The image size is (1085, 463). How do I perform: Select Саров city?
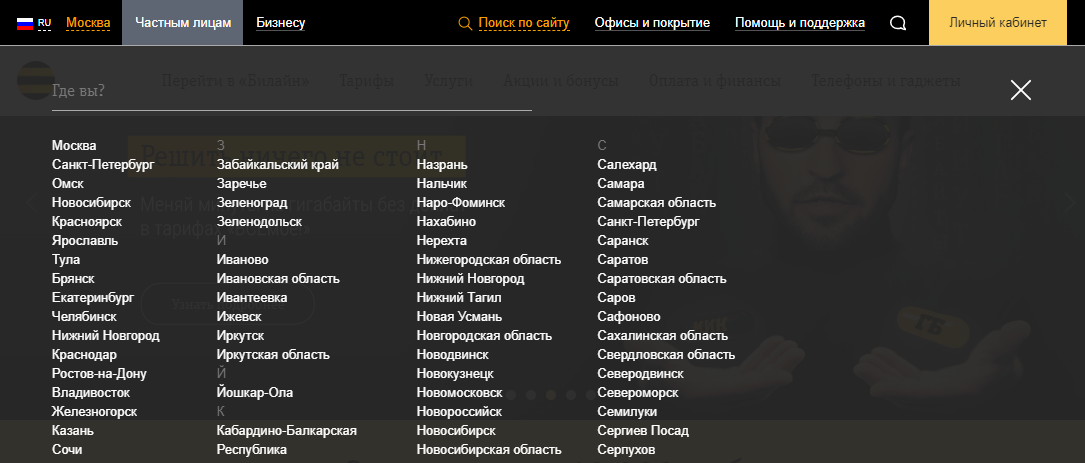point(617,298)
